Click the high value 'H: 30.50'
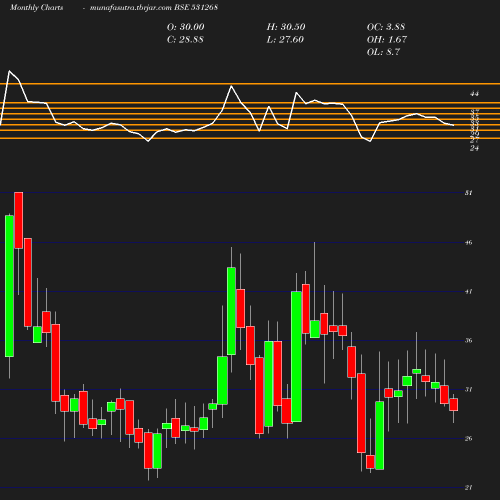Image resolution: width=500 pixels, height=500 pixels. (286, 27)
